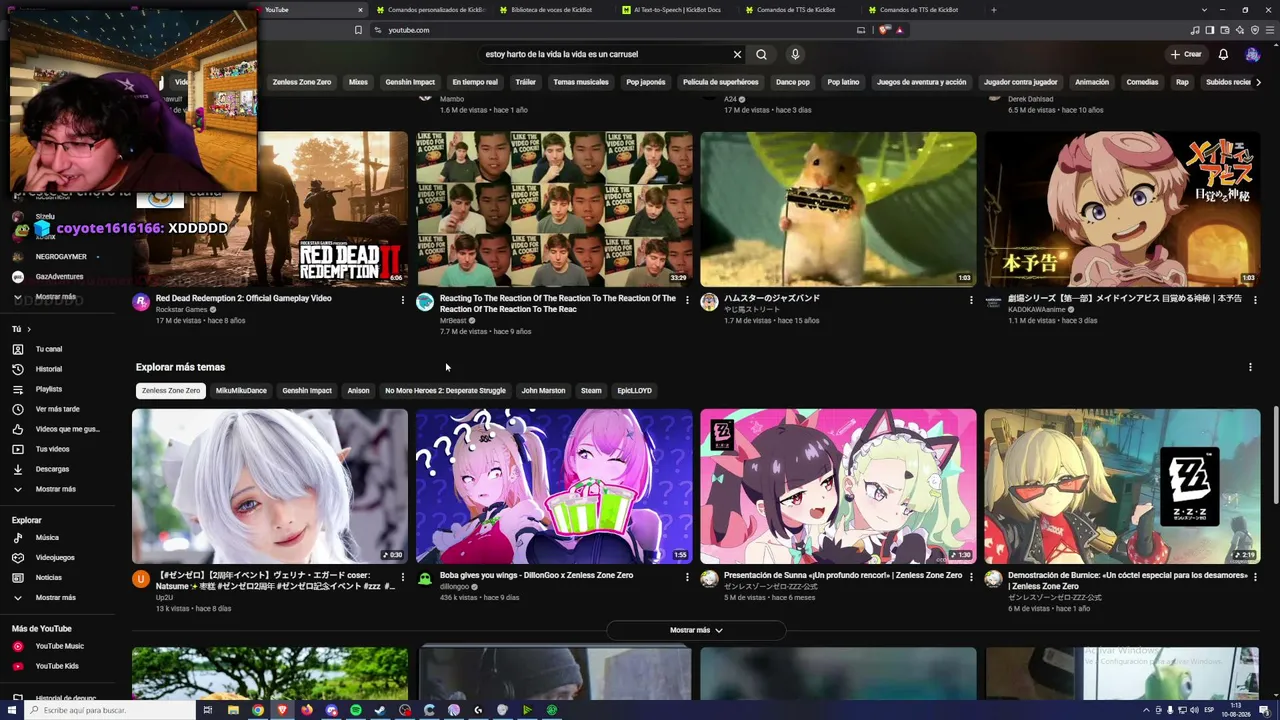The width and height of the screenshot is (1280, 720).
Task: Browse Videojuegos under Explorar
Action: click(x=55, y=558)
